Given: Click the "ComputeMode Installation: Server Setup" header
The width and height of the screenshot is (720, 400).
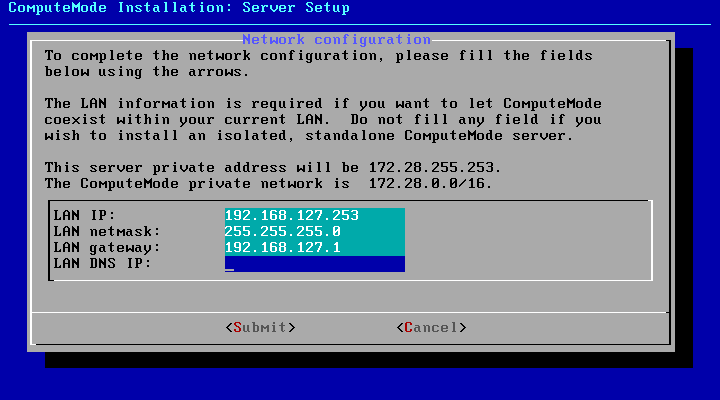Looking at the screenshot, I should click(179, 8).
